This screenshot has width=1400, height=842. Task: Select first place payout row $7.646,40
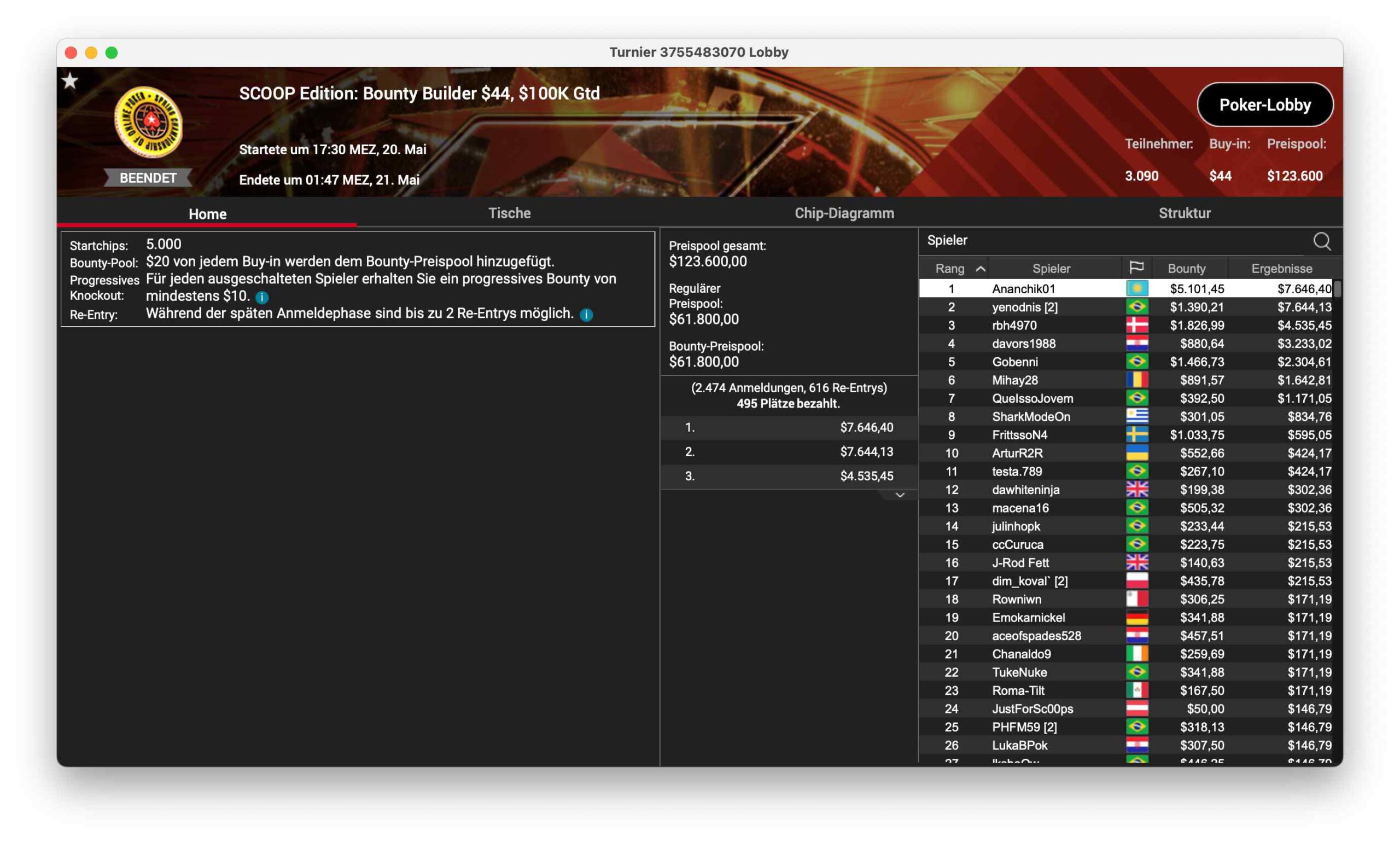point(788,427)
